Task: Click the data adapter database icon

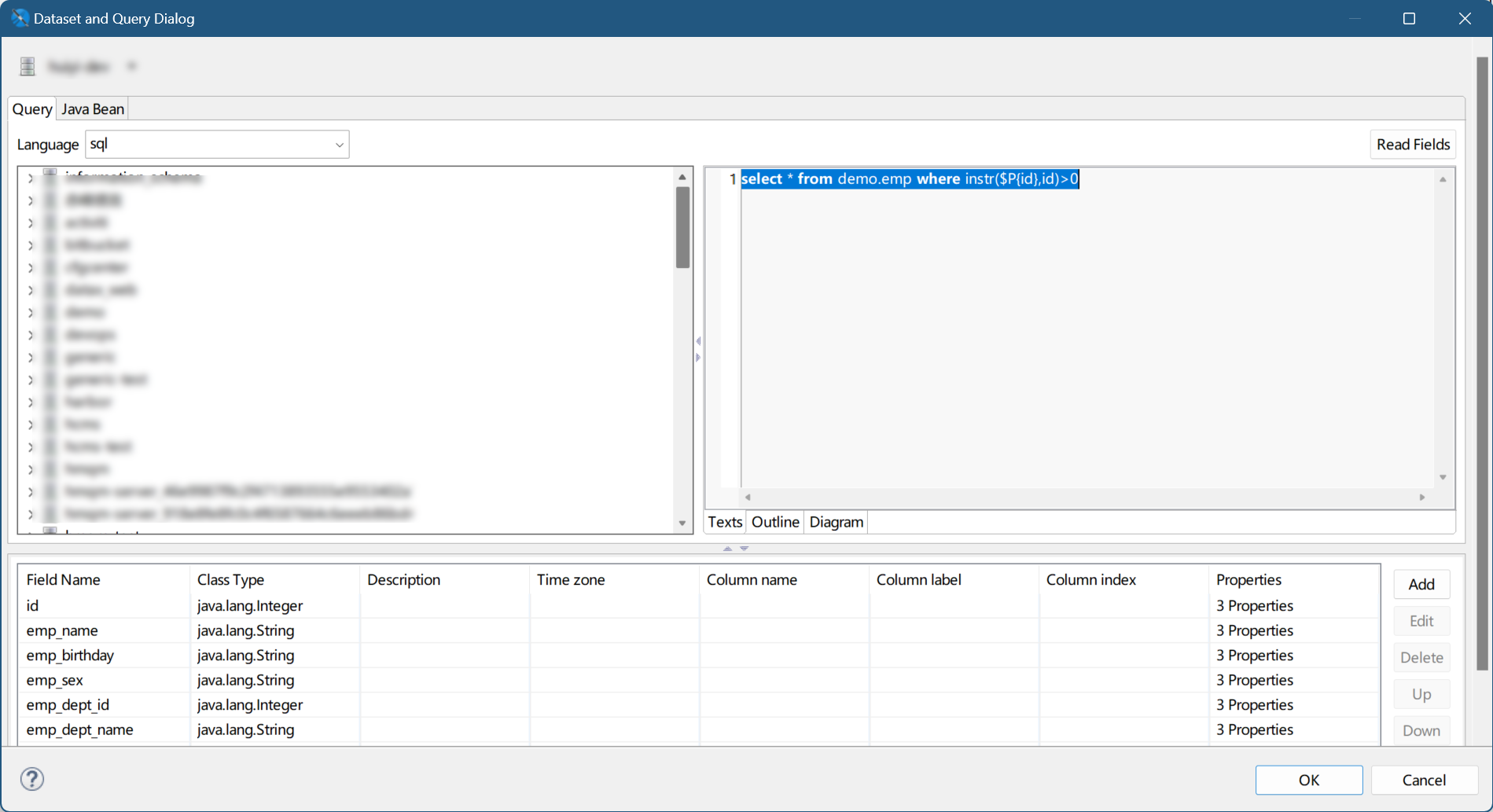Action: (28, 67)
